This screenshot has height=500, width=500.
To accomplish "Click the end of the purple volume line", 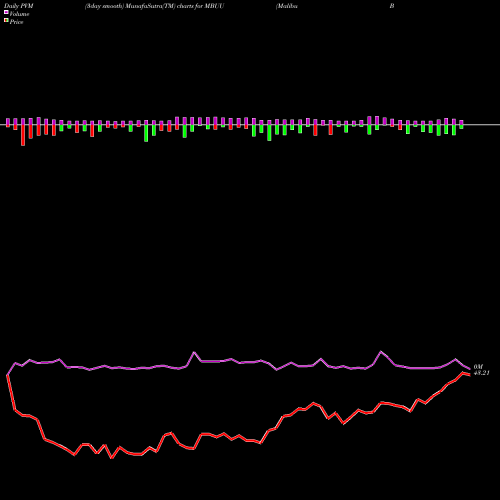I will 469,369.
